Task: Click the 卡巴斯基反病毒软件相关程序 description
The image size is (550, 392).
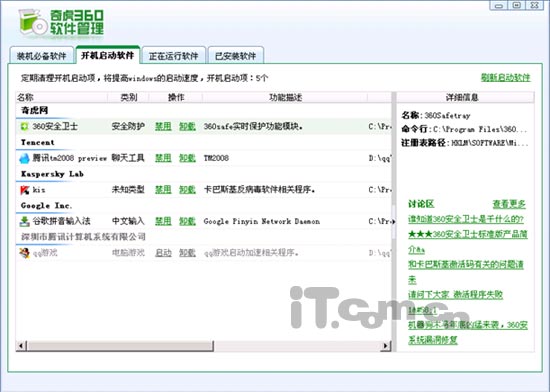Action: click(259, 190)
